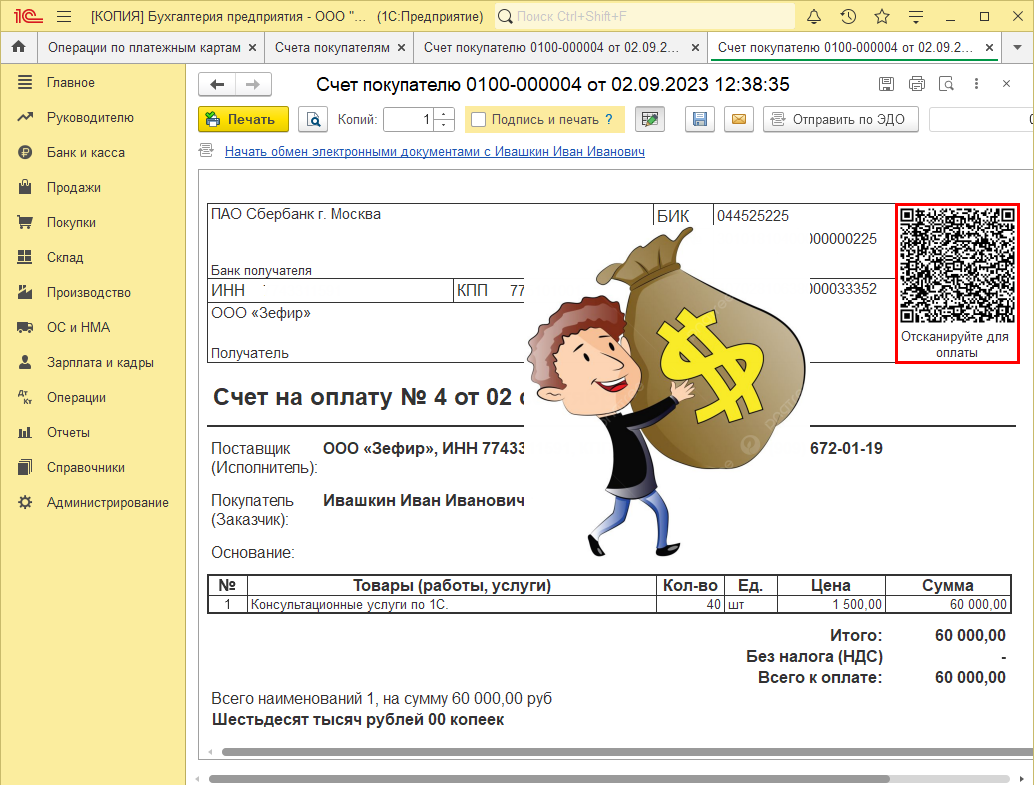Switch to Счета покупателям tab
The height and width of the screenshot is (785, 1034).
tap(332, 47)
